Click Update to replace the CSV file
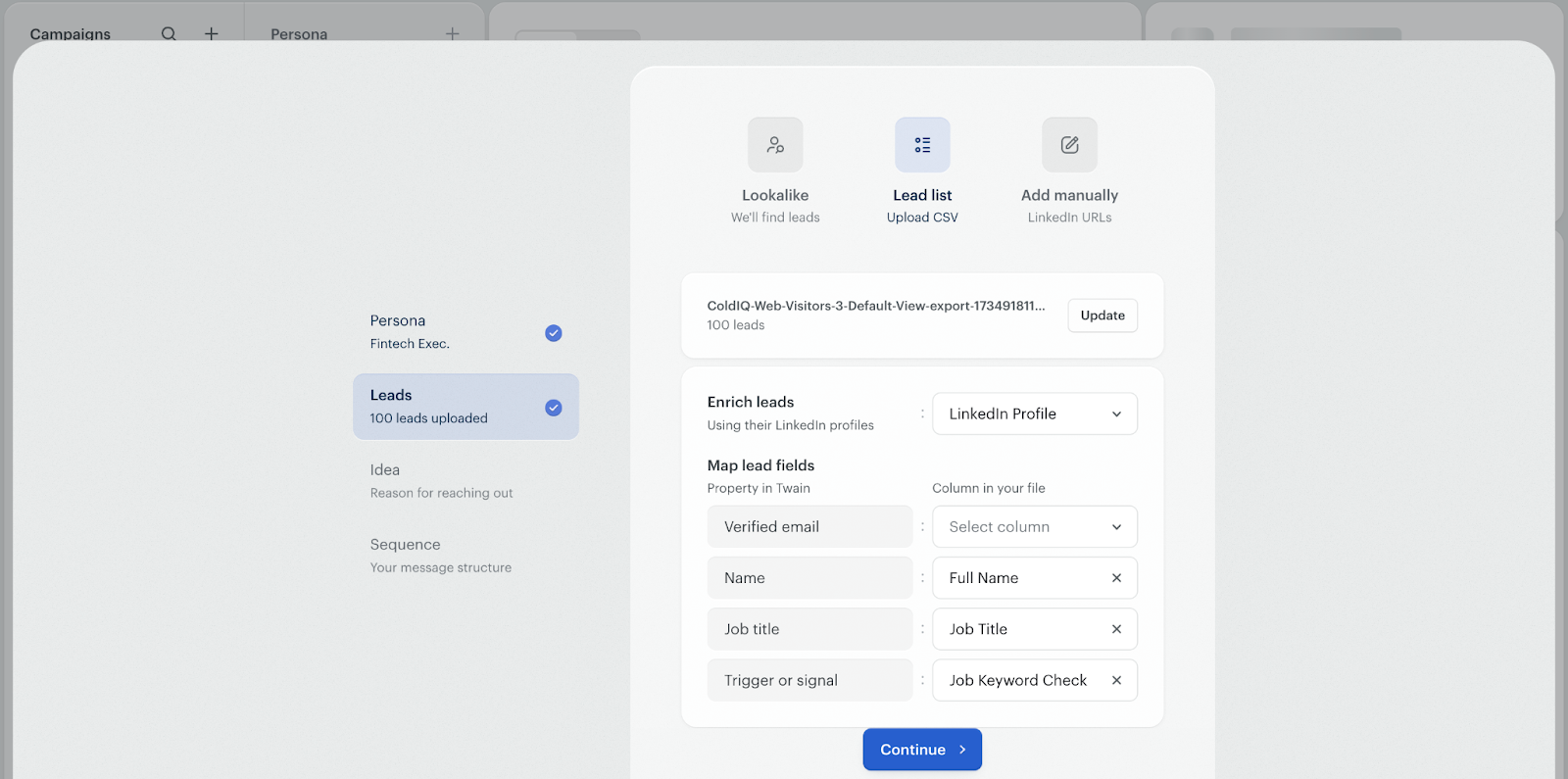1568x779 pixels. tap(1102, 316)
